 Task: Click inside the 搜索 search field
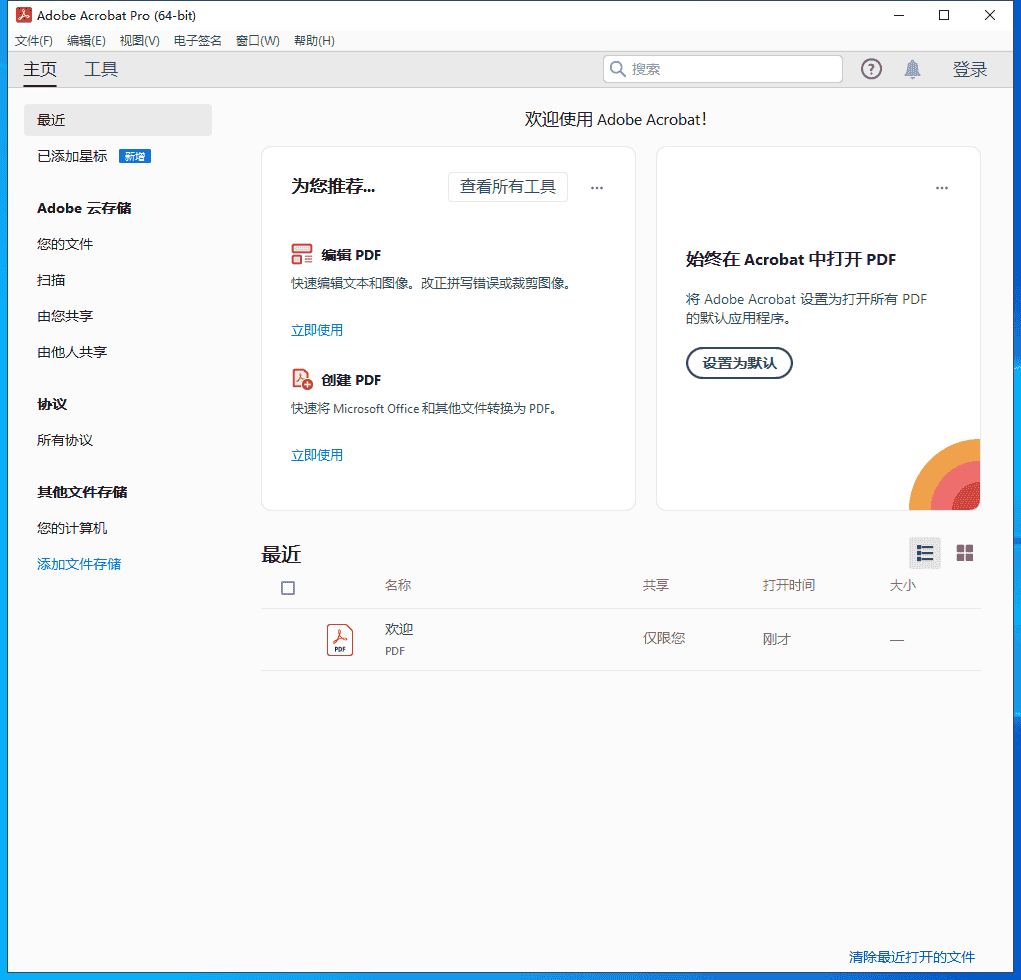pos(730,69)
